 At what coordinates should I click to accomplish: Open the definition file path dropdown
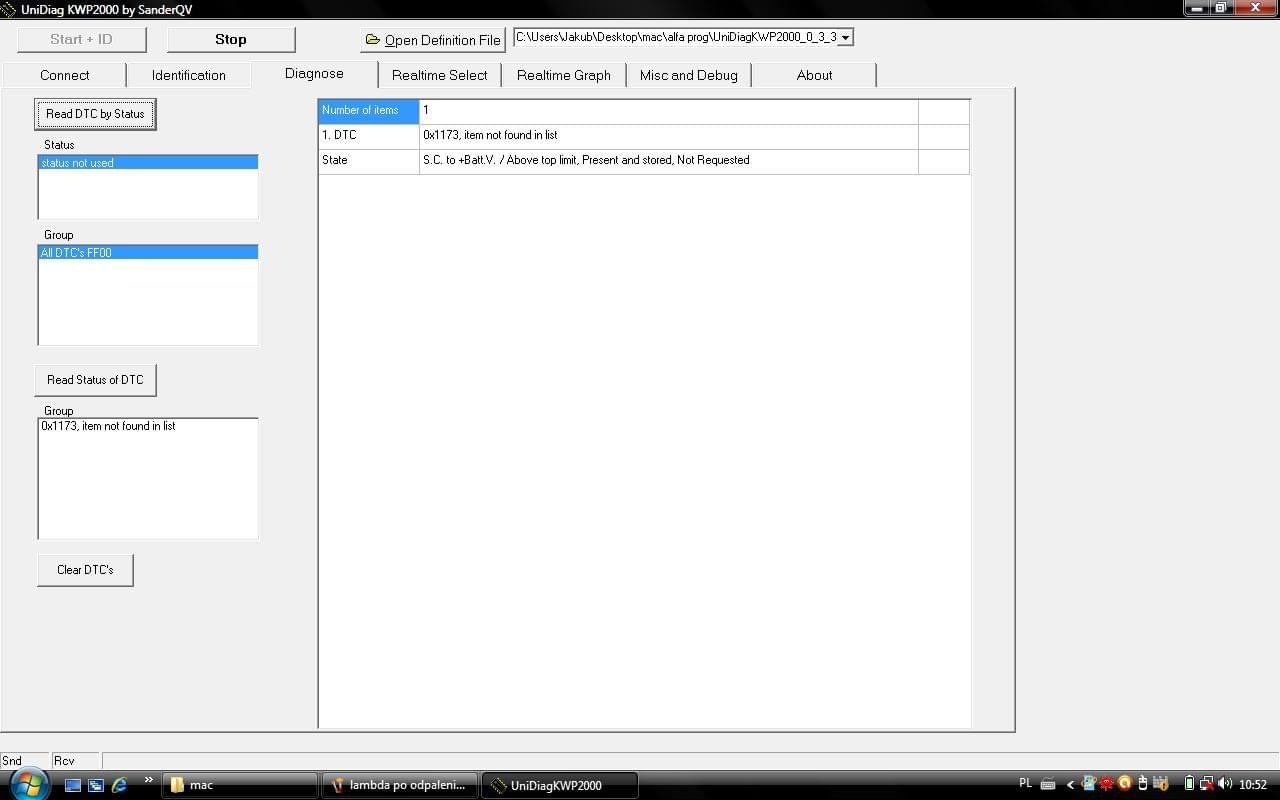(845, 37)
